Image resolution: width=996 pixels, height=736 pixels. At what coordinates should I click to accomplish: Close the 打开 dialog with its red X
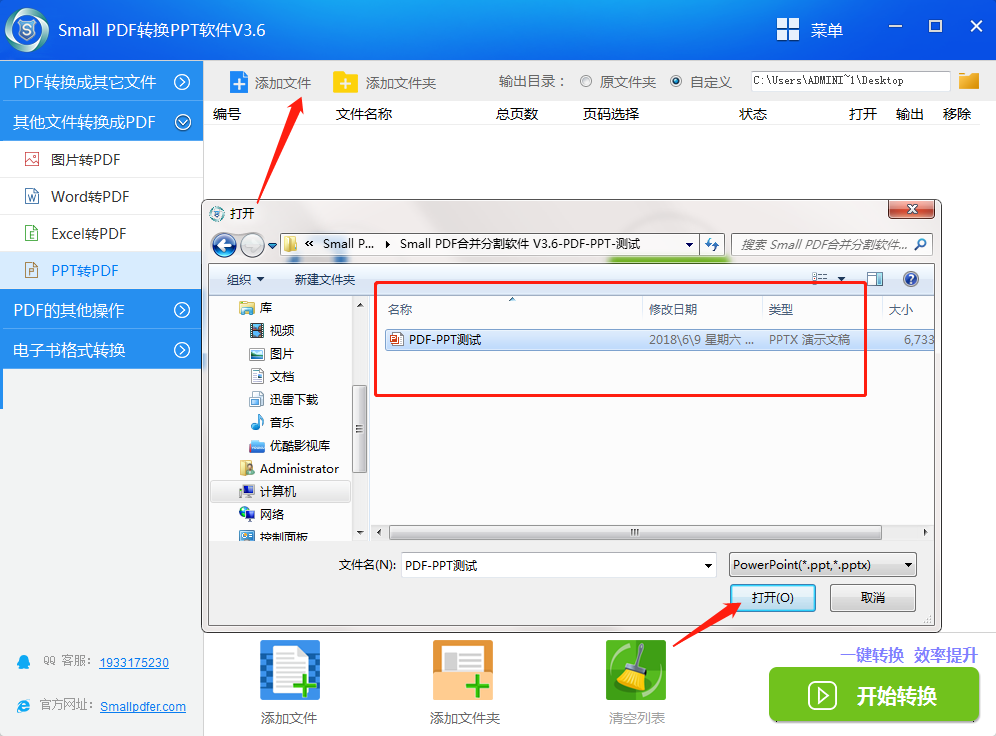[912, 209]
